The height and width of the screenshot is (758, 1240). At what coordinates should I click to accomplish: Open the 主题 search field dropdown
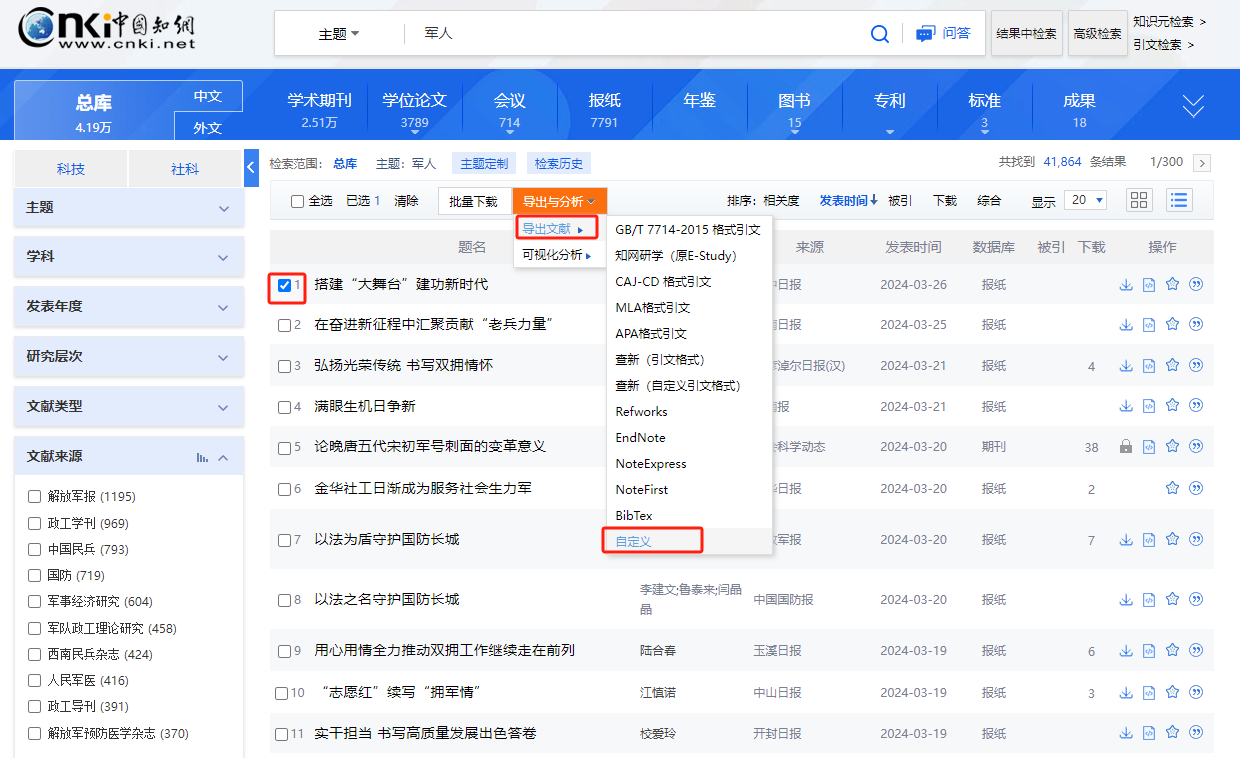click(x=339, y=34)
